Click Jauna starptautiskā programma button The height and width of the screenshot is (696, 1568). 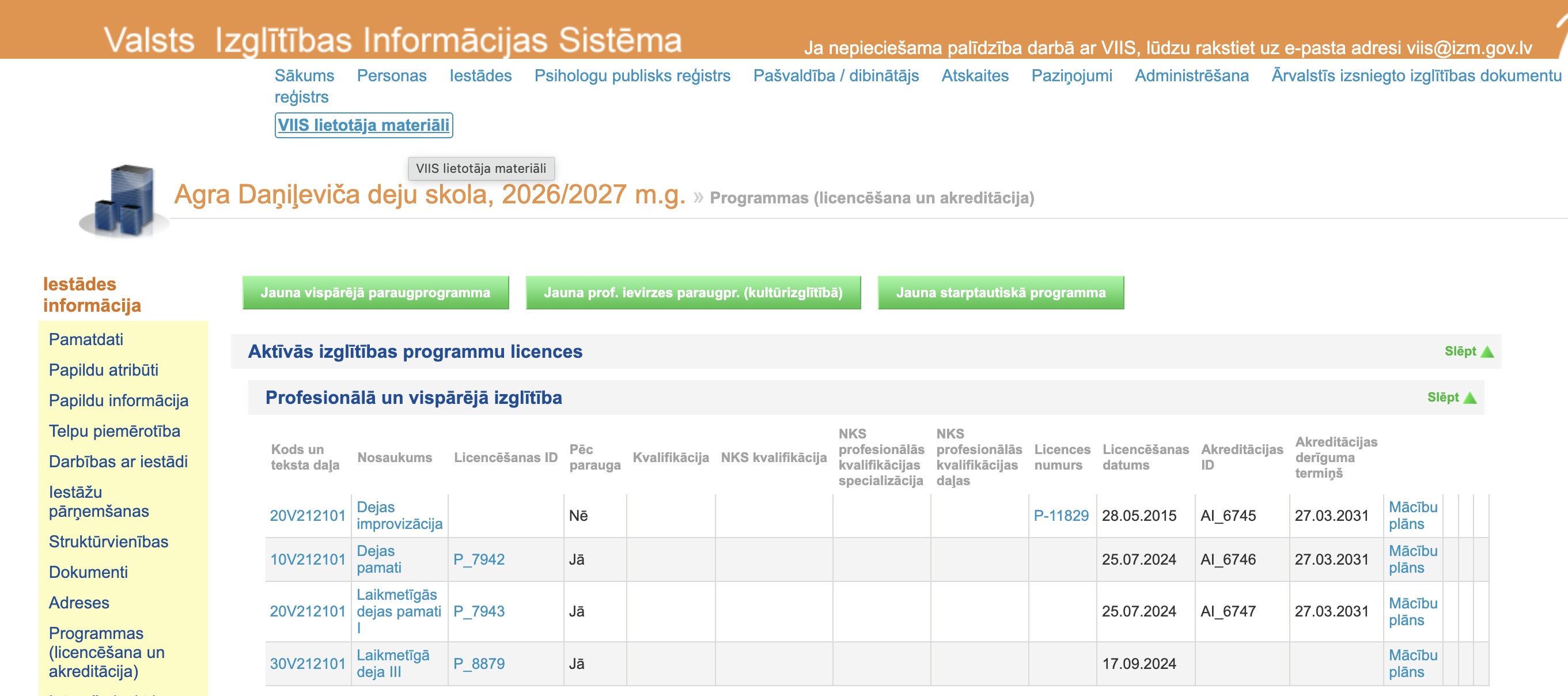click(x=1000, y=293)
